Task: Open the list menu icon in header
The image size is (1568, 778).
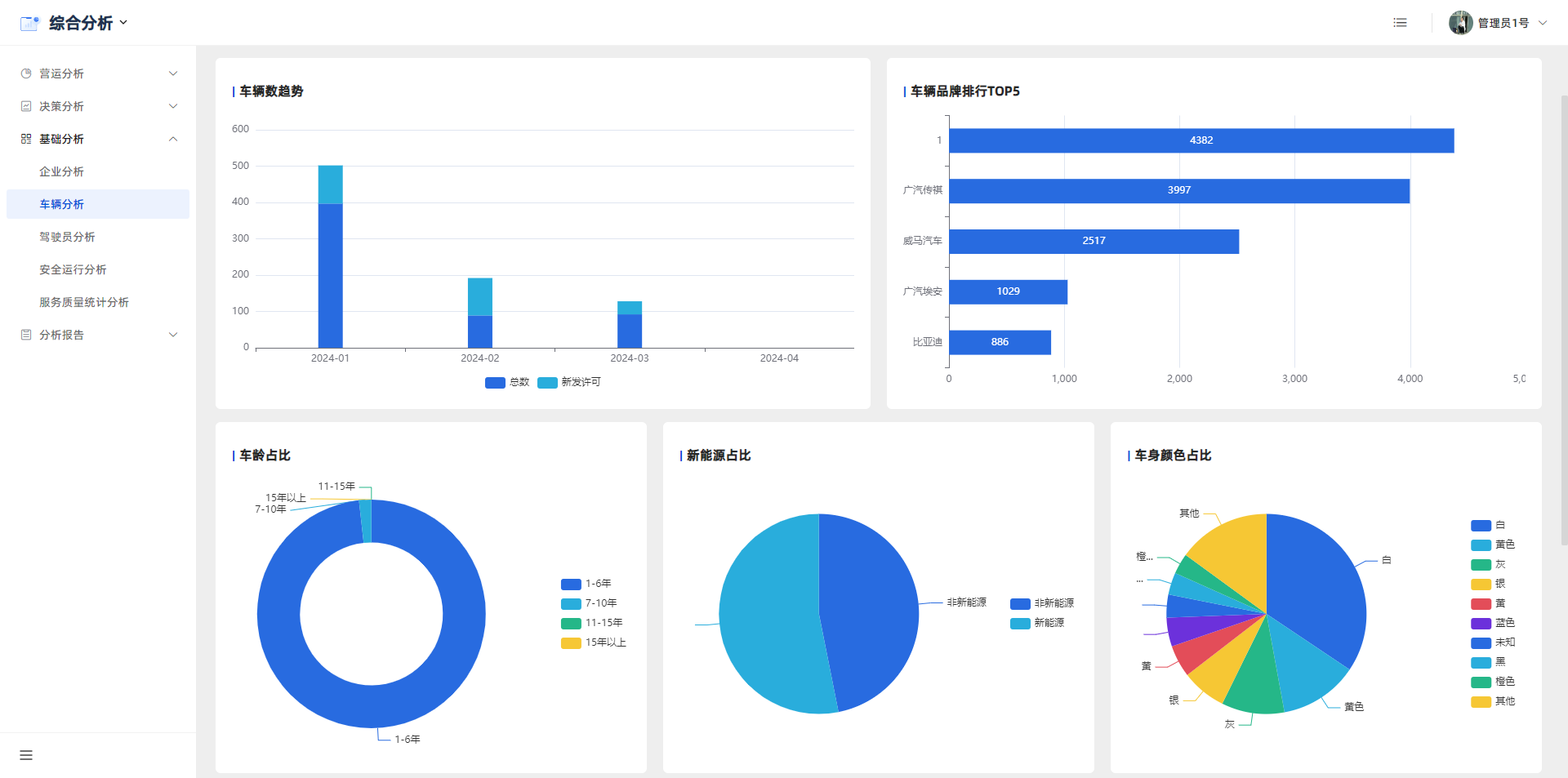Action: 1400,23
